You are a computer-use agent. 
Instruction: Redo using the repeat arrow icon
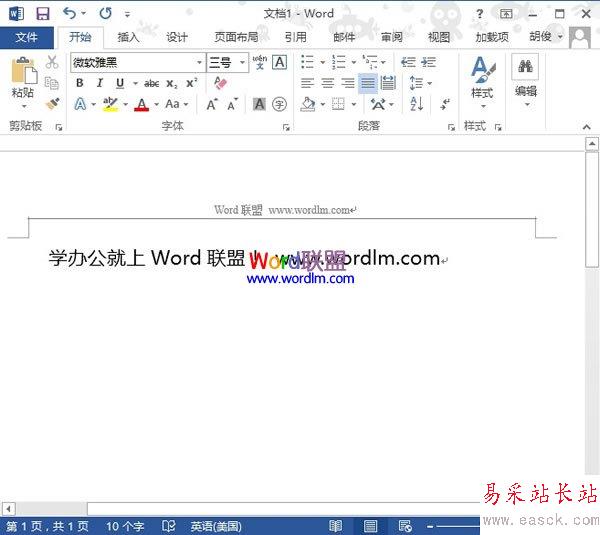105,13
